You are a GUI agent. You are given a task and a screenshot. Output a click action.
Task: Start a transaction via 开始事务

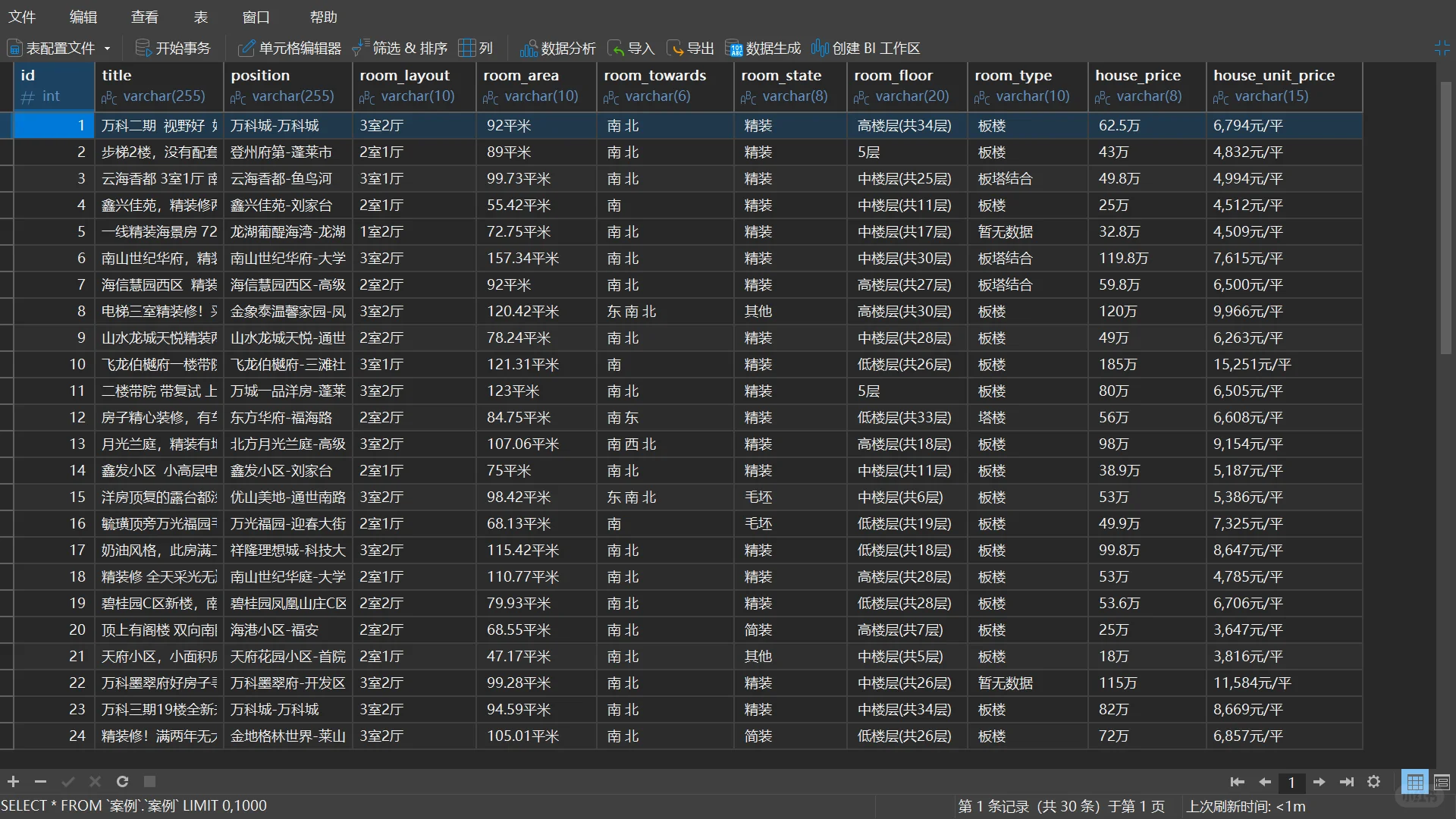point(173,47)
